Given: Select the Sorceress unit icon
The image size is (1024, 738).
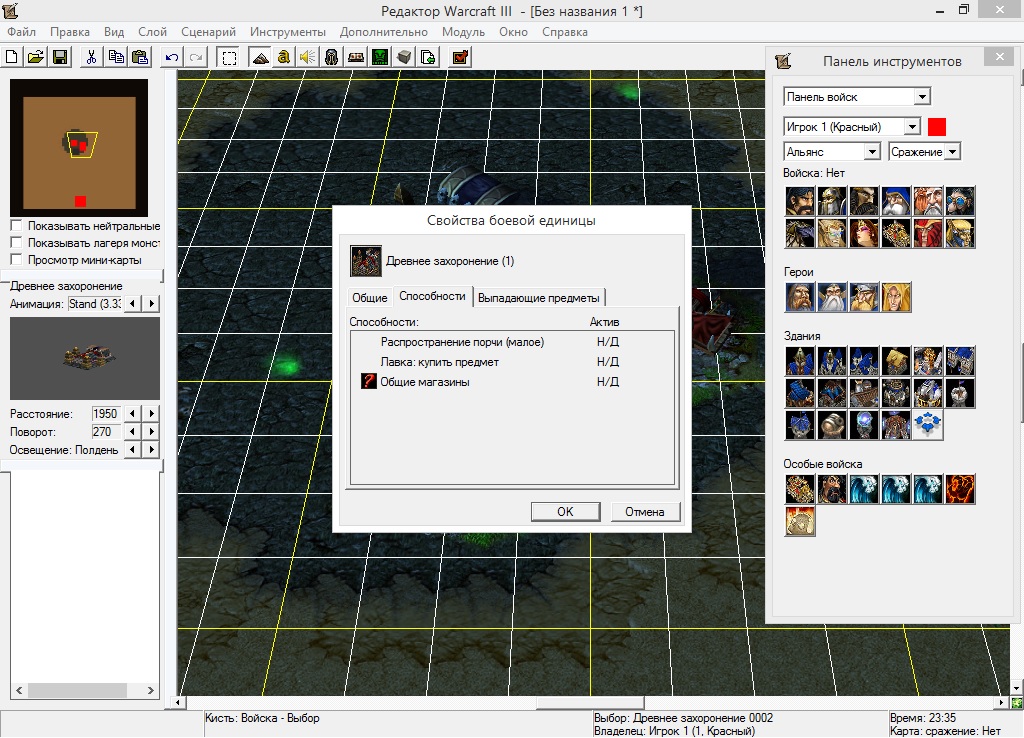Looking at the screenshot, I should coord(864,233).
